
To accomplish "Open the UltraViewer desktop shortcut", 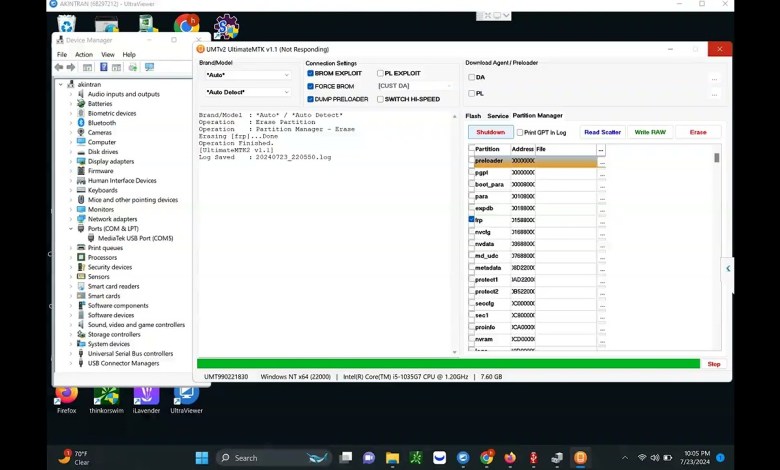I will 186,394.
